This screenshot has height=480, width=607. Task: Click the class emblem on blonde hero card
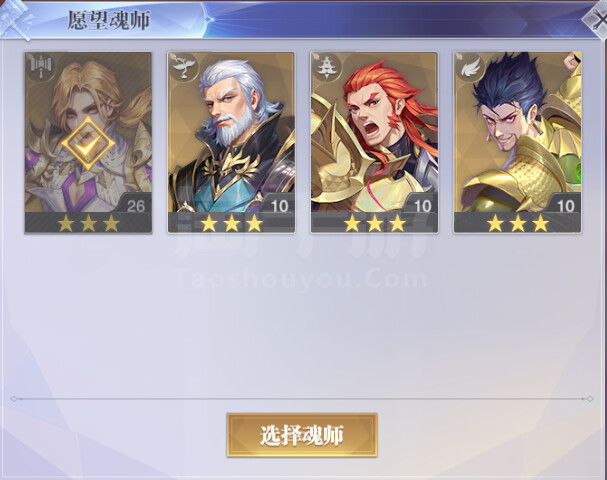click(x=41, y=67)
